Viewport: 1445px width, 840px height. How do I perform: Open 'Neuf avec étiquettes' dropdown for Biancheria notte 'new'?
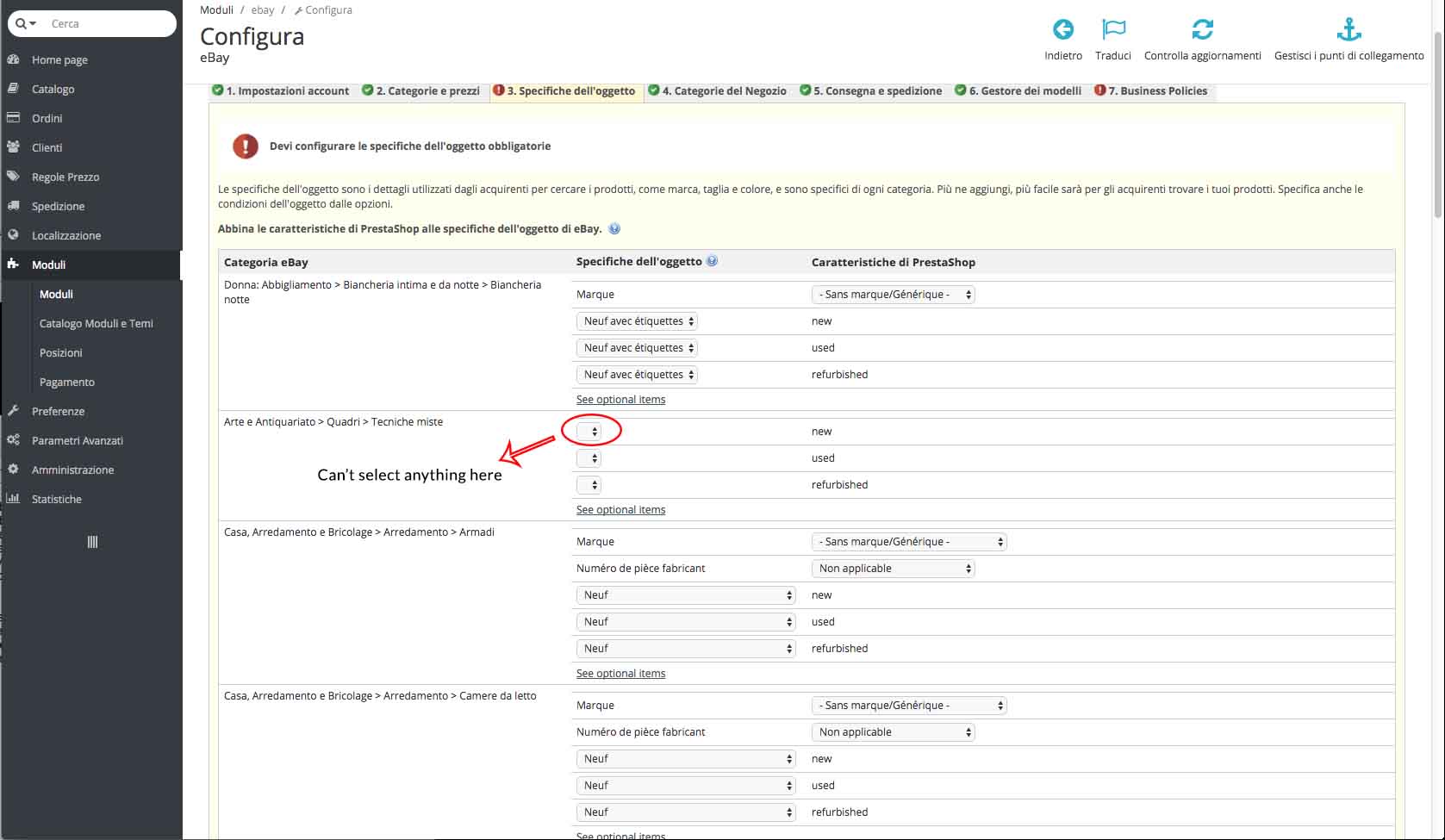tap(637, 321)
